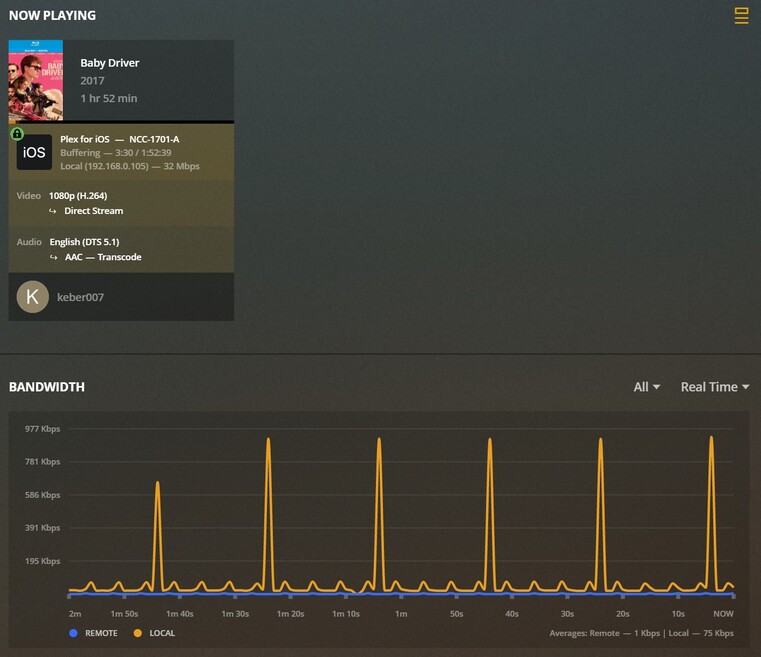Click the Audio stream label
The width and height of the screenshot is (761, 657).
click(x=29, y=242)
